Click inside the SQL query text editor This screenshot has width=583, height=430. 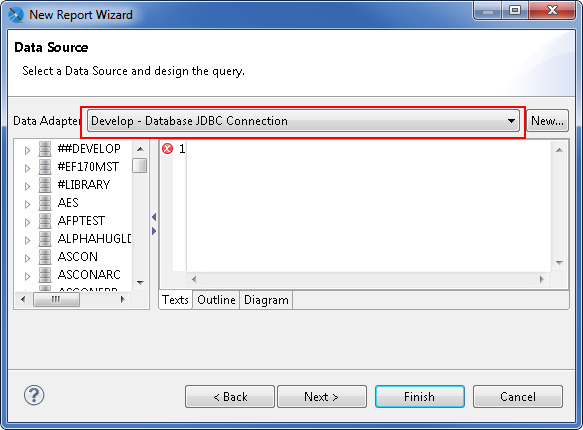point(368,206)
